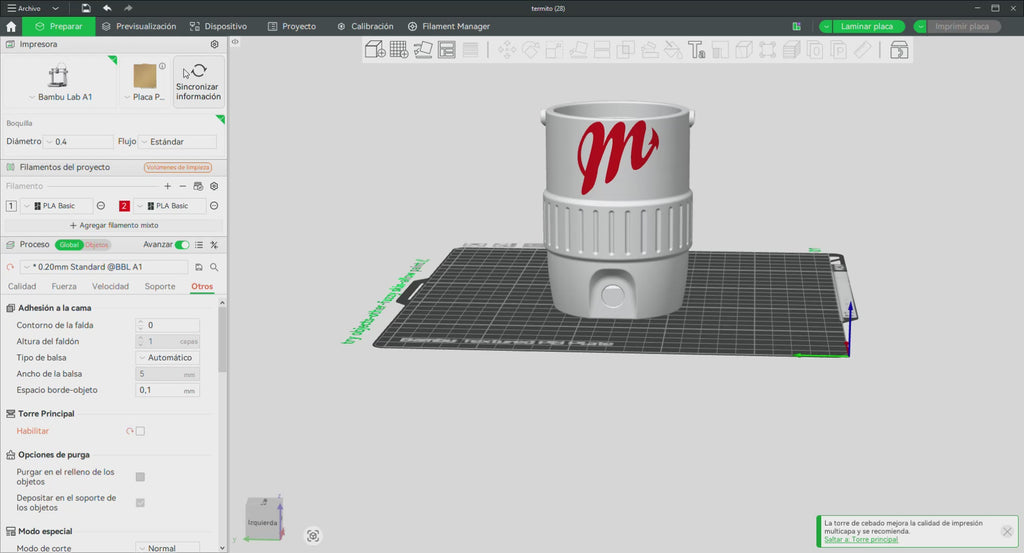Click the Auto orient toolbar icon
Screen dimensions: 1024x553
423,50
